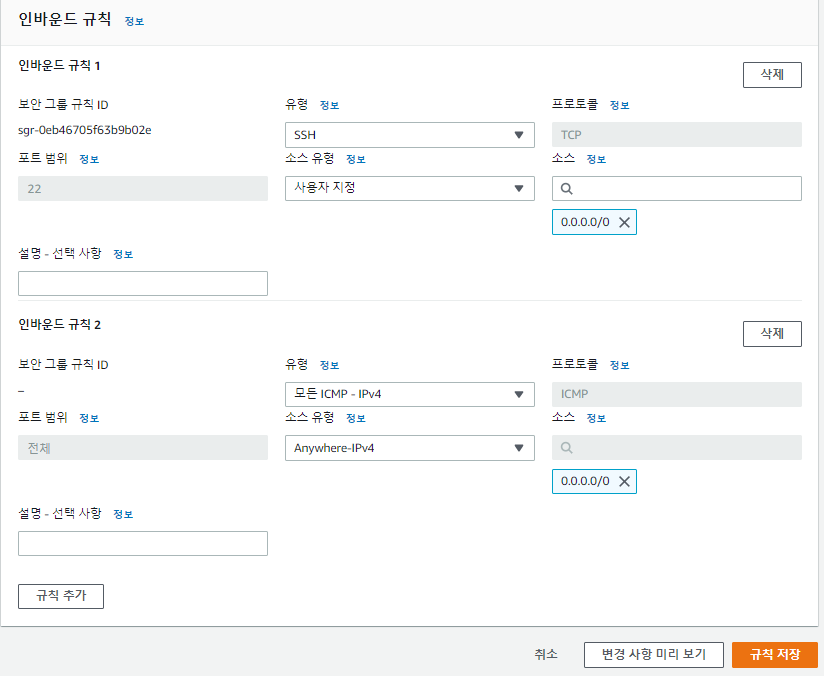Click the disabled port range field showing 전체
This screenshot has width=824, height=676.
tap(143, 448)
